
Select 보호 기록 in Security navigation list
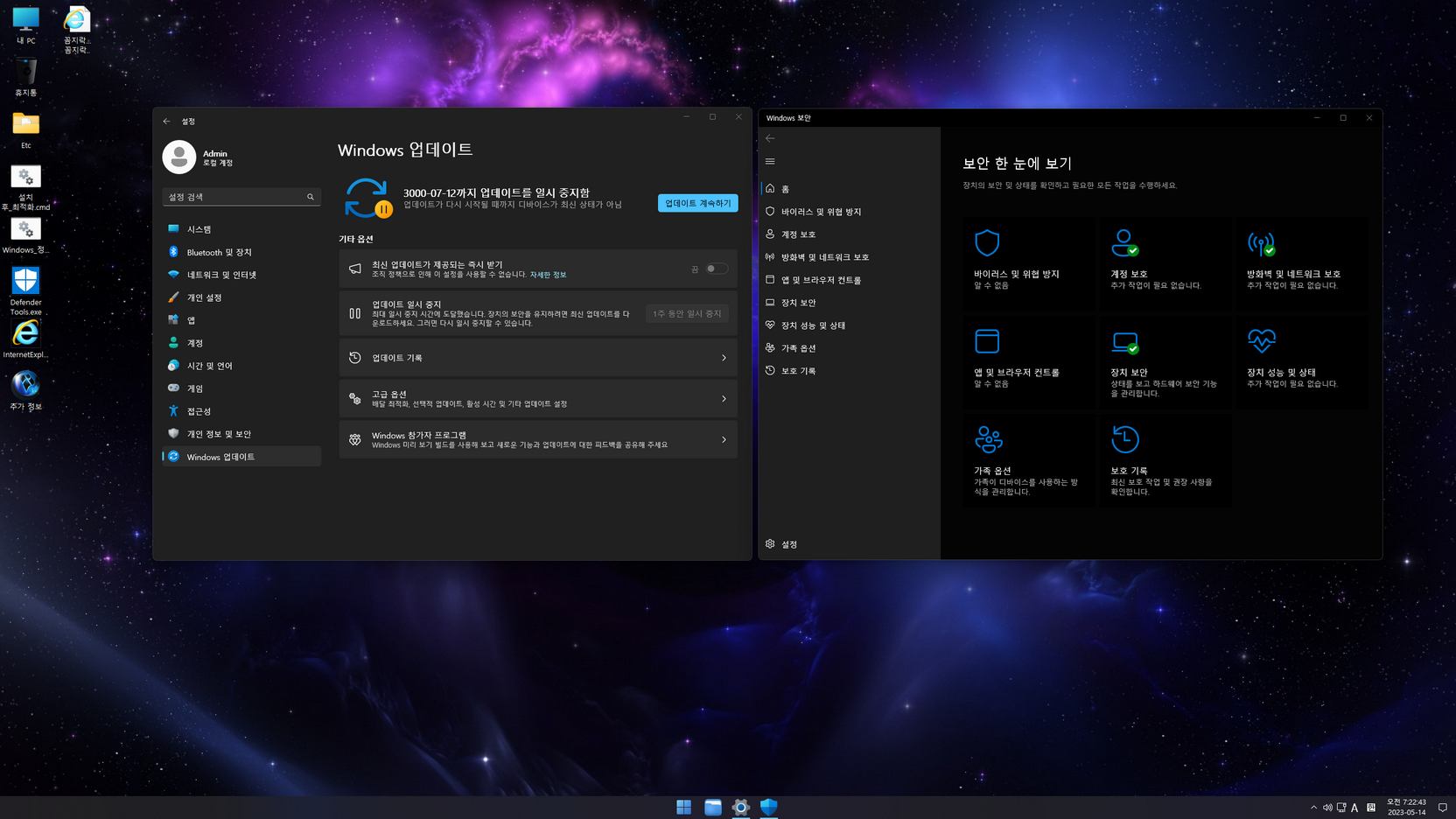[849, 371]
